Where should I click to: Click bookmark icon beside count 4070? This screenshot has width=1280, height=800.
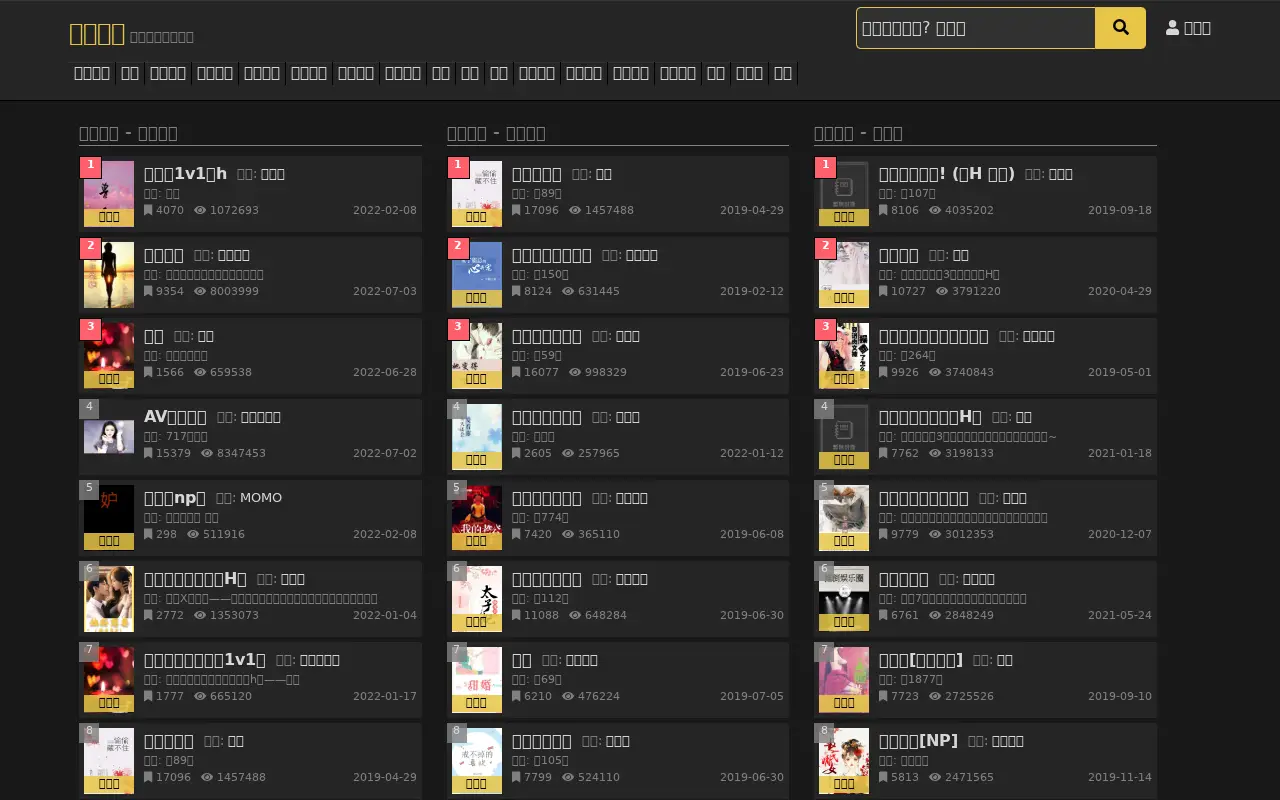(x=148, y=211)
